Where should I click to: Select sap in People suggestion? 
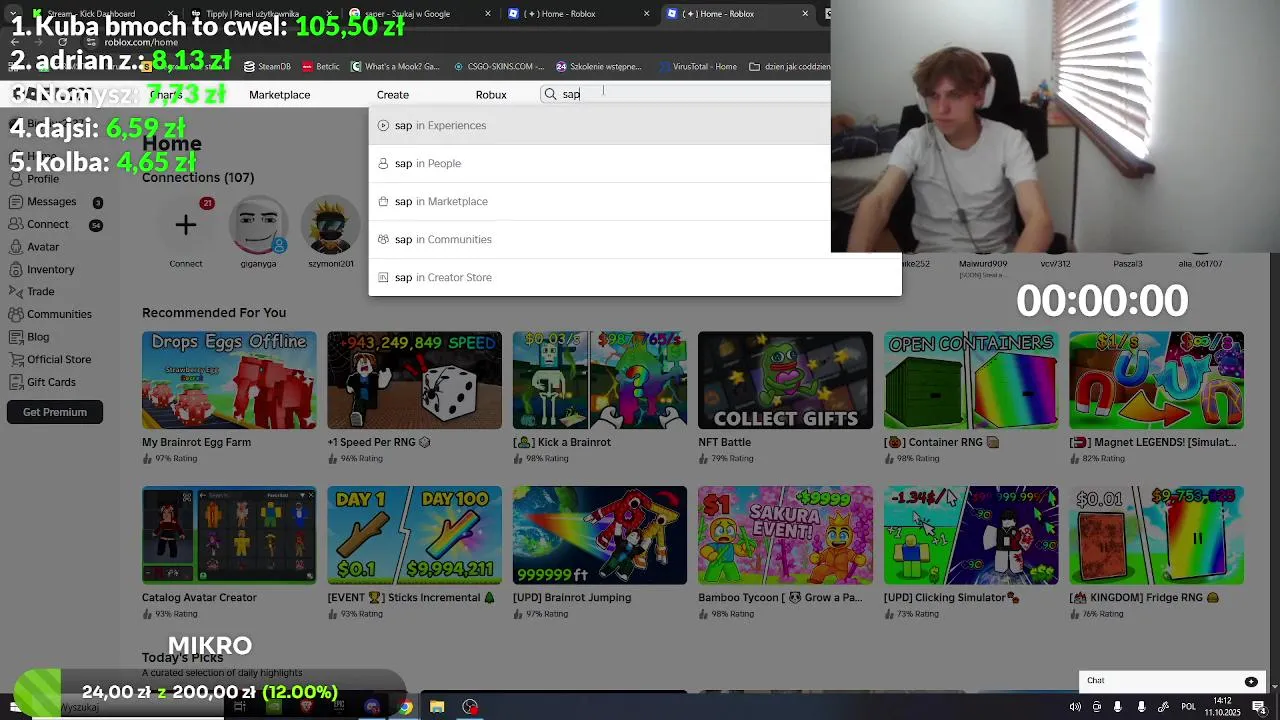(635, 164)
